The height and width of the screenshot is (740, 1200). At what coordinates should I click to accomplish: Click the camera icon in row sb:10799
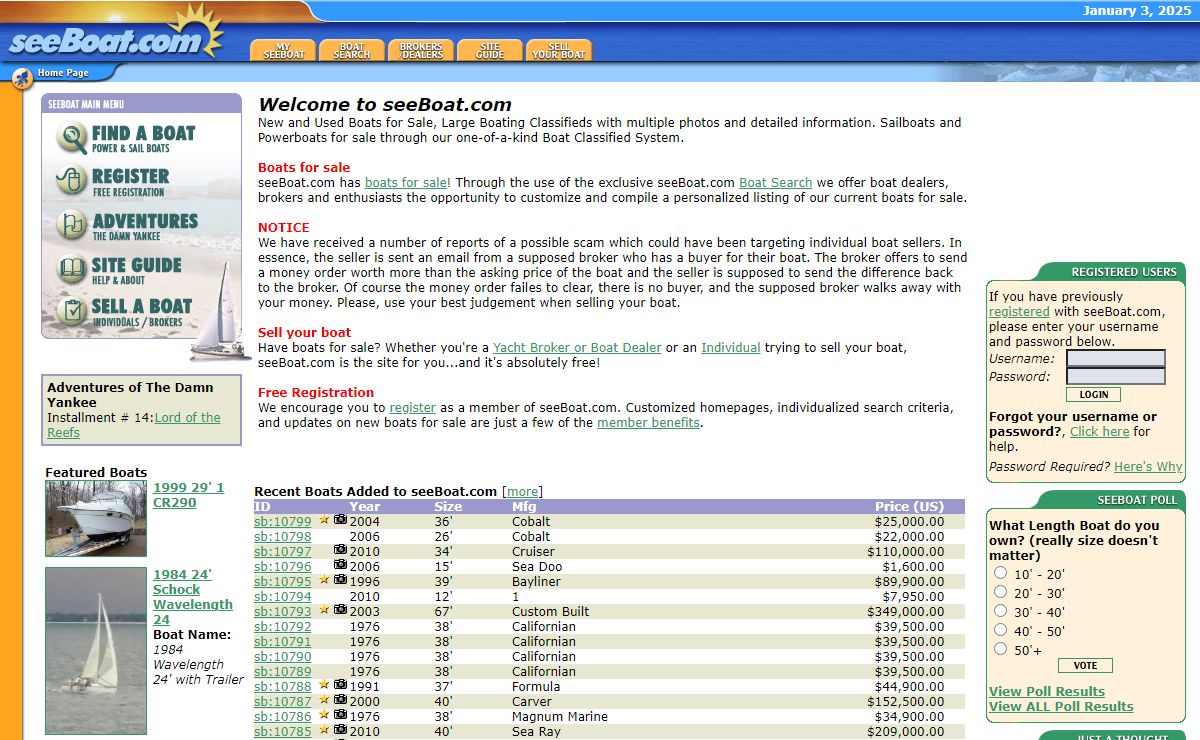pos(340,520)
